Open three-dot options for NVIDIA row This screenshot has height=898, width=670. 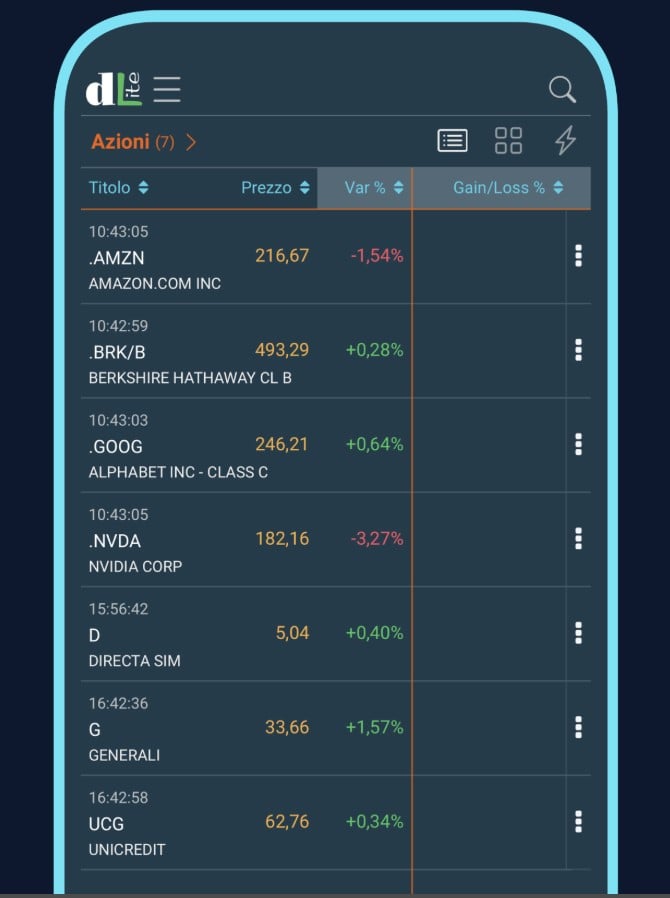[578, 539]
